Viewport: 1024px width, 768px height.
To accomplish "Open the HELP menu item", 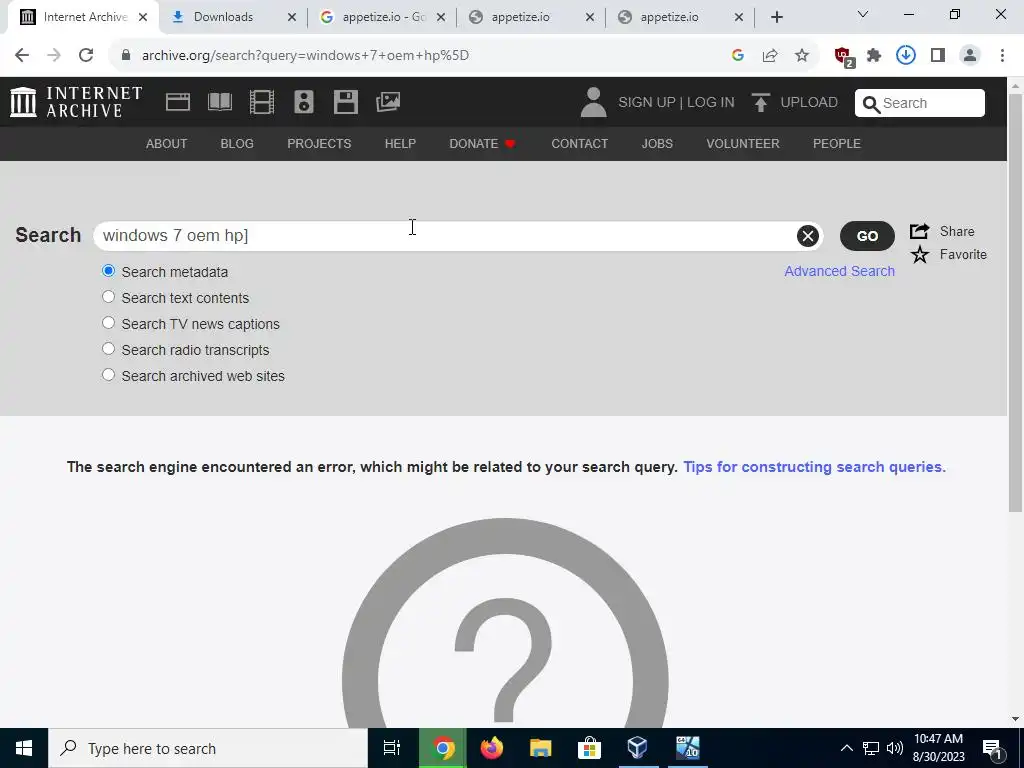I will coord(400,144).
